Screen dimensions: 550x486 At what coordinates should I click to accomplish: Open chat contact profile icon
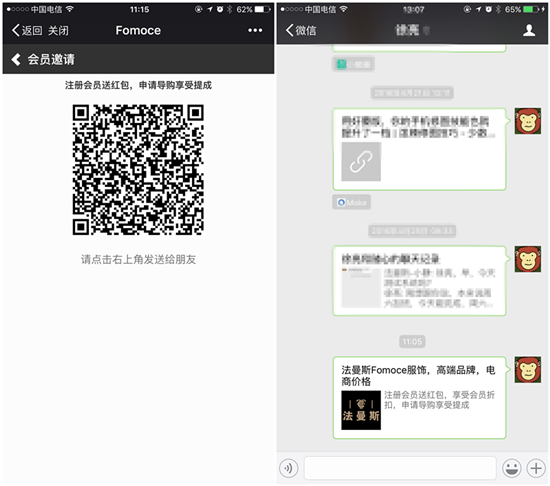pyautogui.click(x=529, y=31)
